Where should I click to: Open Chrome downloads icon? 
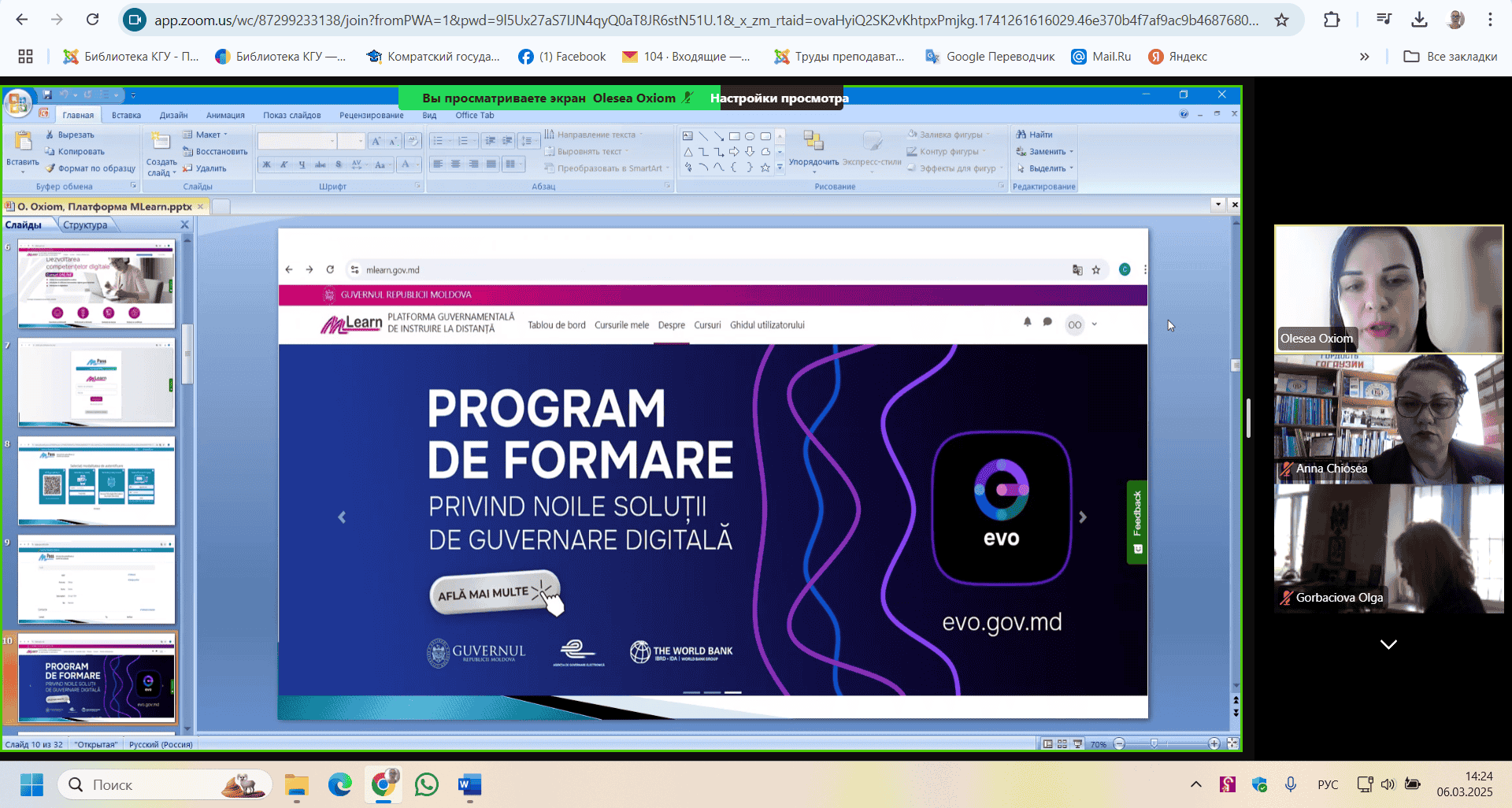coord(1419,20)
